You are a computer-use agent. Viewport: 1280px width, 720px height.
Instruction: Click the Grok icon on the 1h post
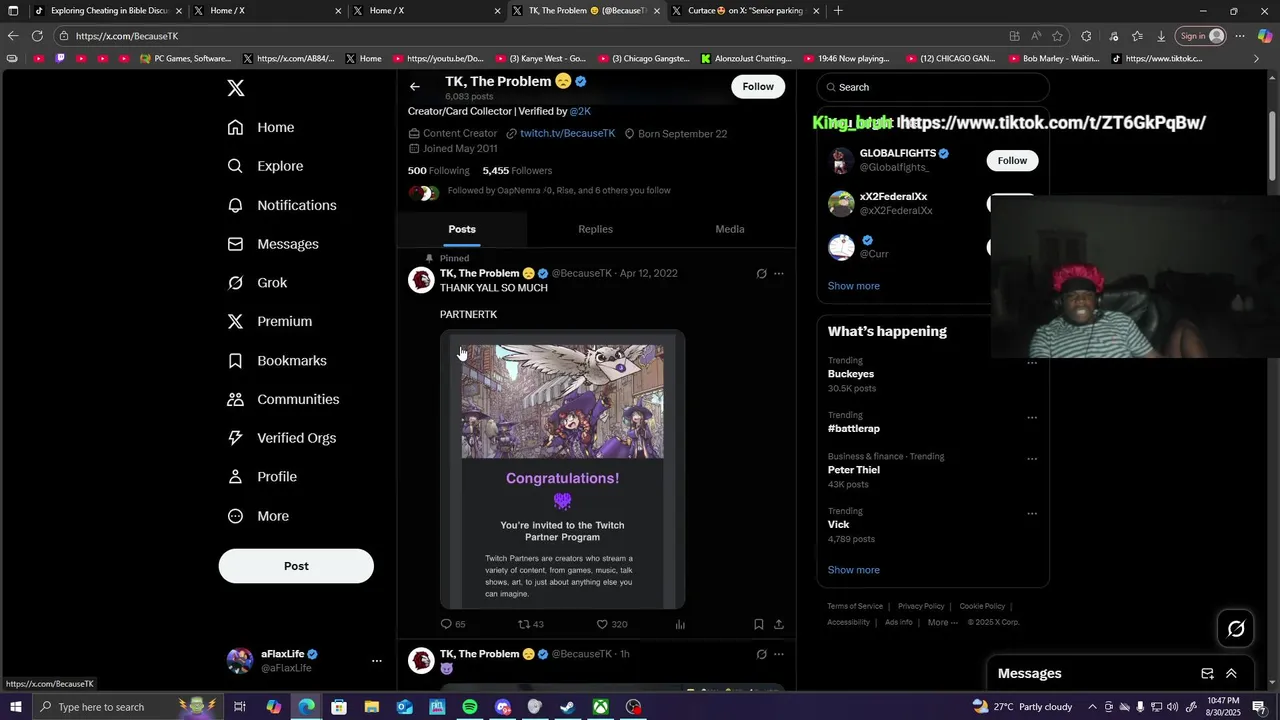(761, 654)
